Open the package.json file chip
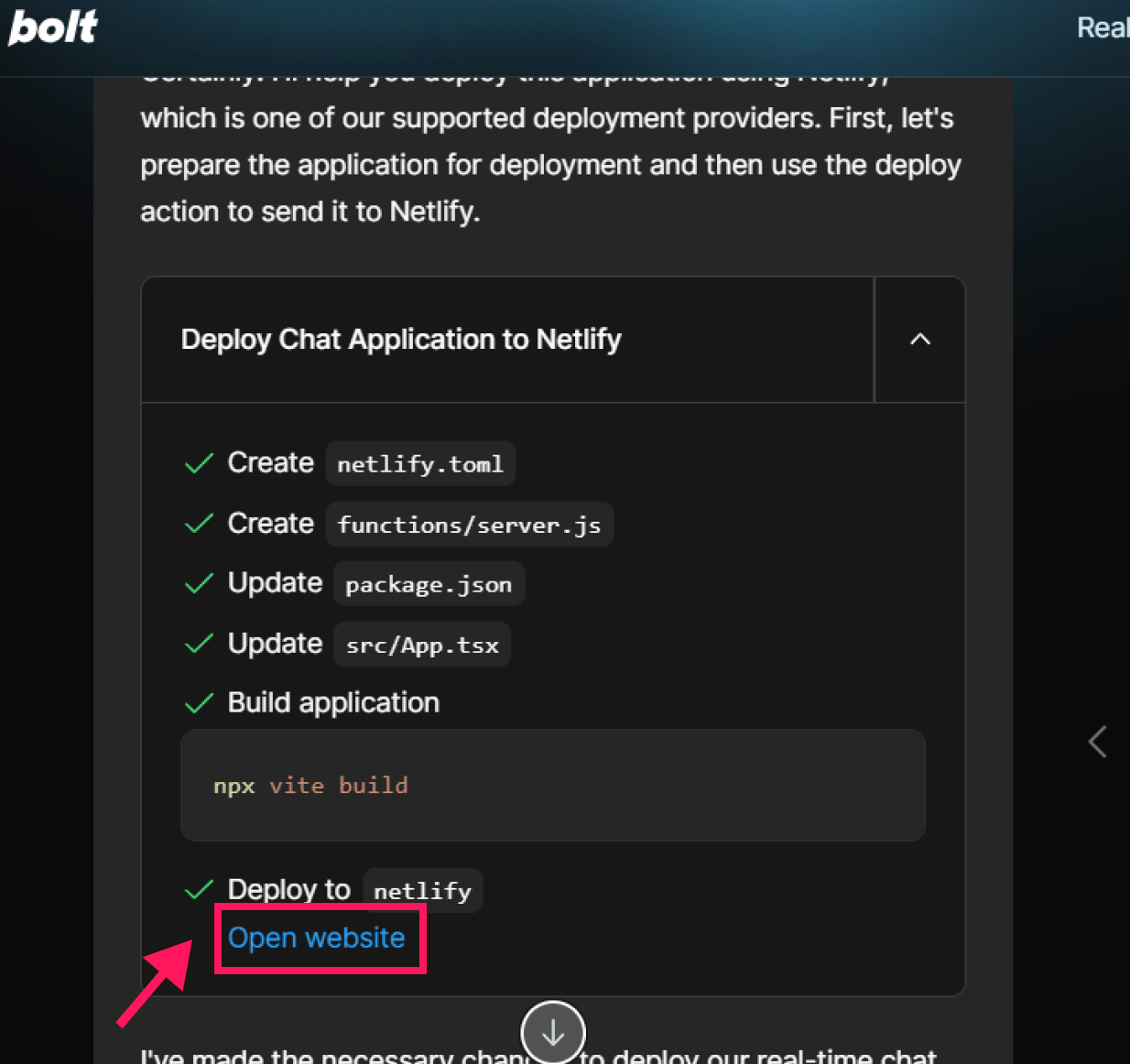 click(428, 585)
